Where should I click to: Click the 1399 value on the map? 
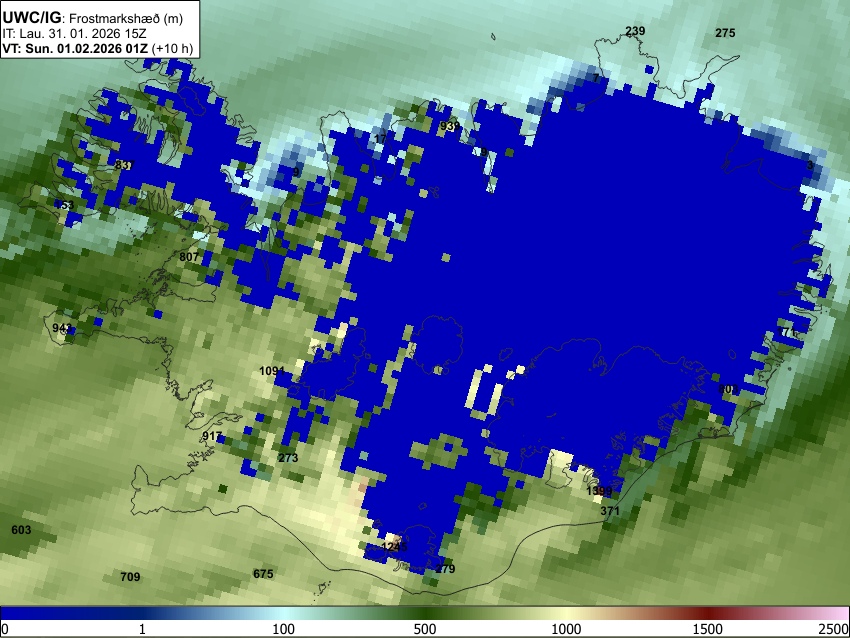coord(599,491)
